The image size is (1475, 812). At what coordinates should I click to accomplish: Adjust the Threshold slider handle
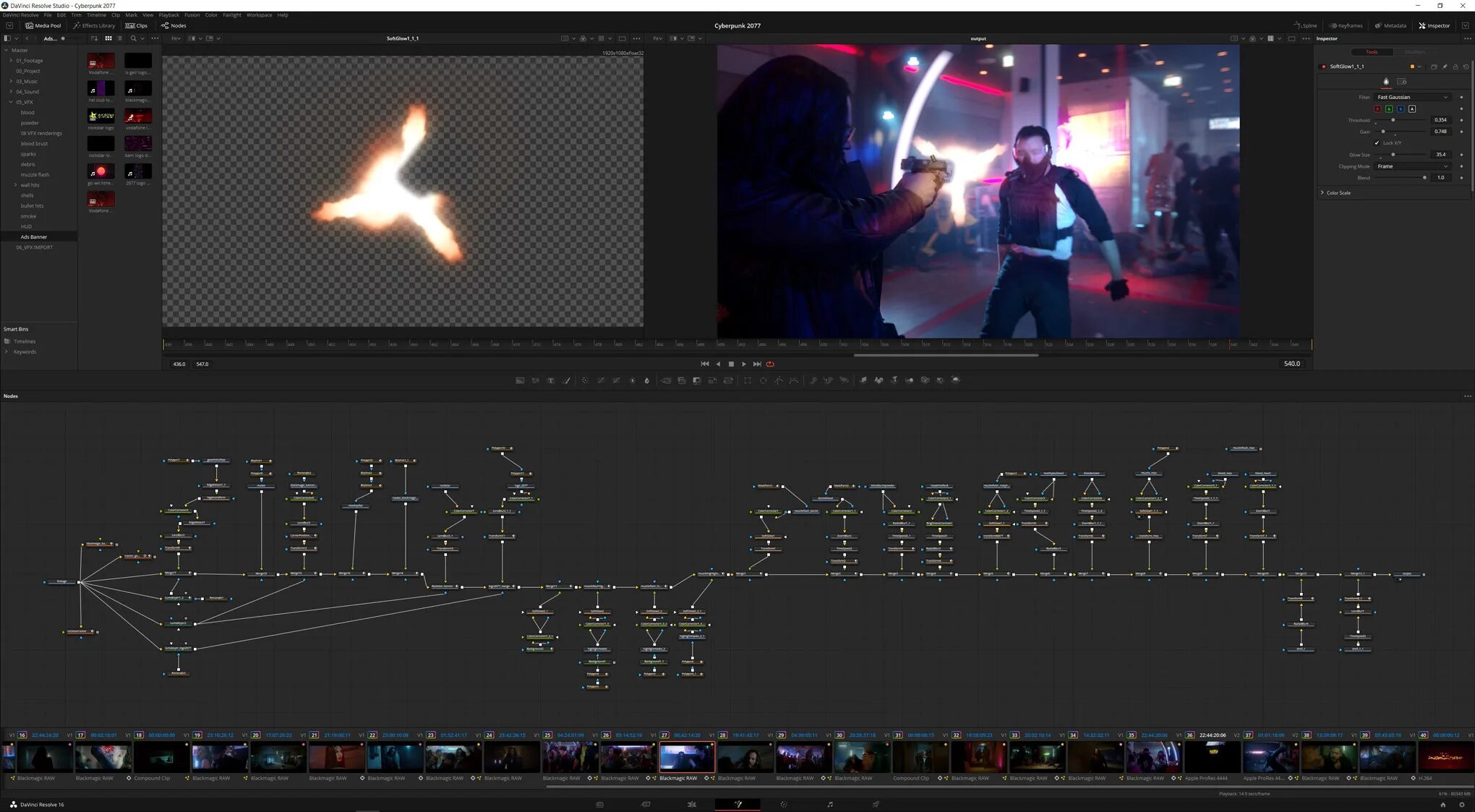coord(1393,120)
